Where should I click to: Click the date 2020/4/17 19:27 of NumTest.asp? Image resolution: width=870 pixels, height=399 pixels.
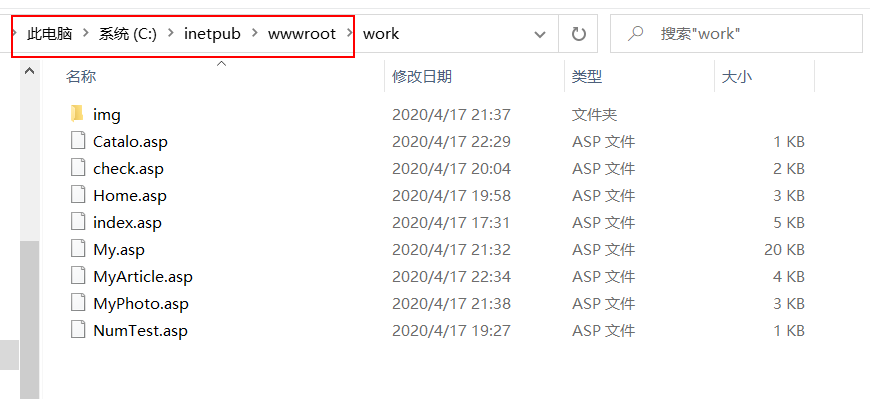tap(451, 331)
